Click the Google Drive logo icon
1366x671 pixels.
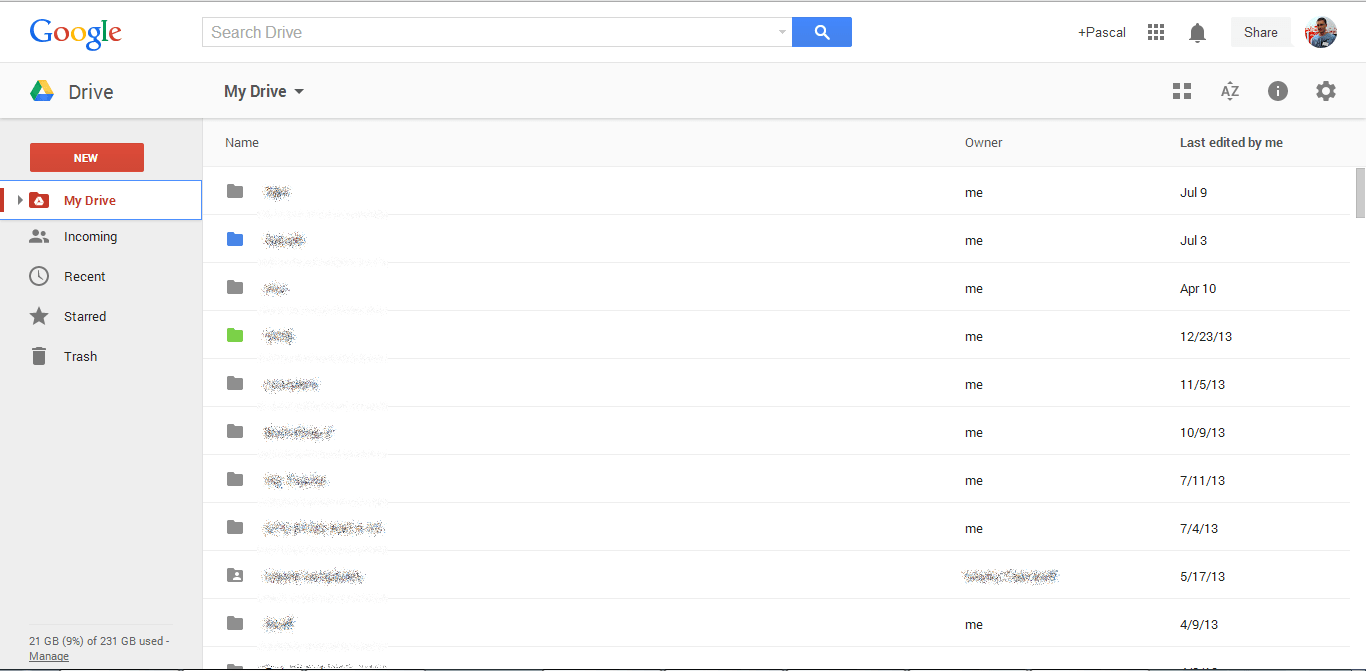coord(42,91)
